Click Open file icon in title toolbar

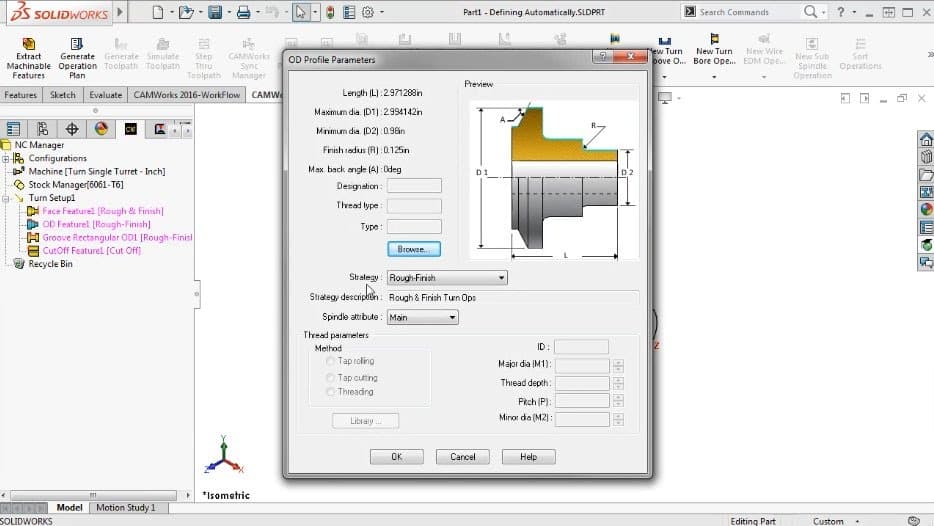coord(186,12)
